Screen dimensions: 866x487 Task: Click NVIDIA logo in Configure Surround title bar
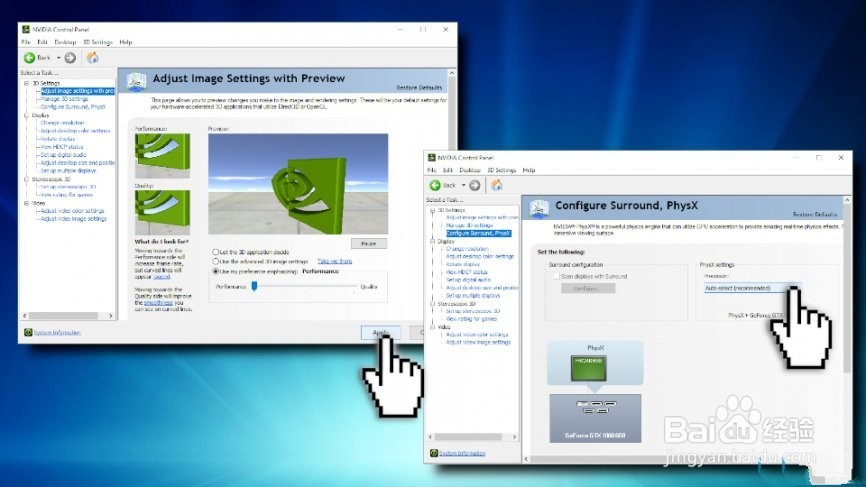pyautogui.click(x=431, y=157)
